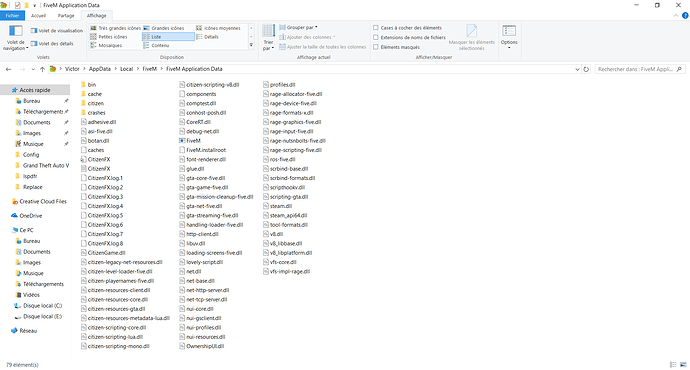Select Ce PC in navigation pane
The width and height of the screenshot is (690, 370).
coord(23,230)
